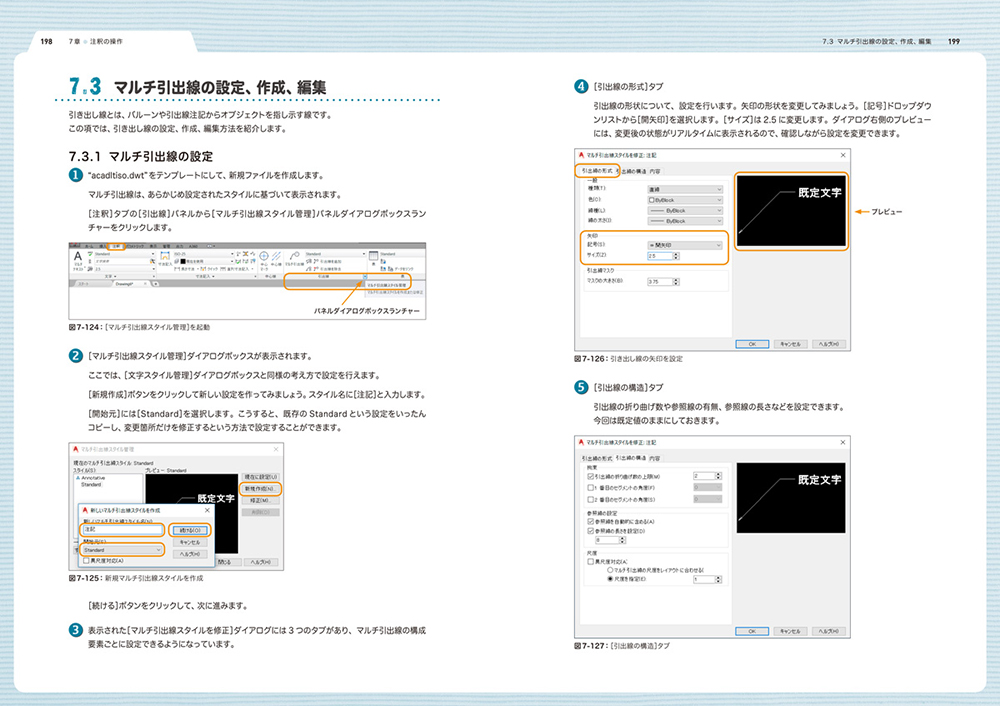This screenshot has width=1000, height=706.
Task: Open the 線の太さ ByBlock lineweight dropdown
Action: tap(685, 221)
